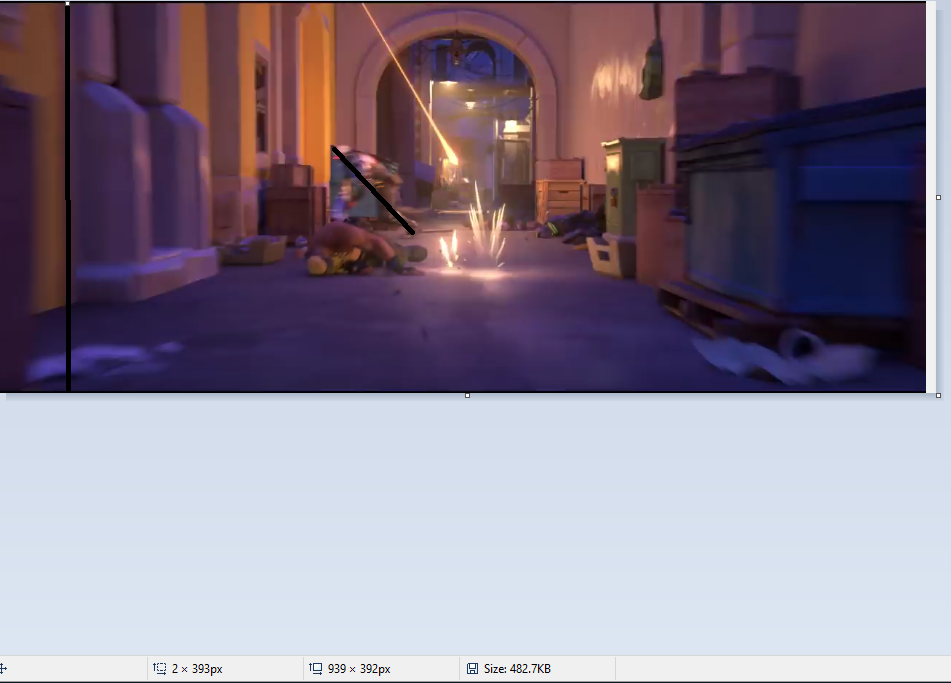Click the canvas bottom-edge middle handle
The height and width of the screenshot is (683, 951).
(x=467, y=395)
